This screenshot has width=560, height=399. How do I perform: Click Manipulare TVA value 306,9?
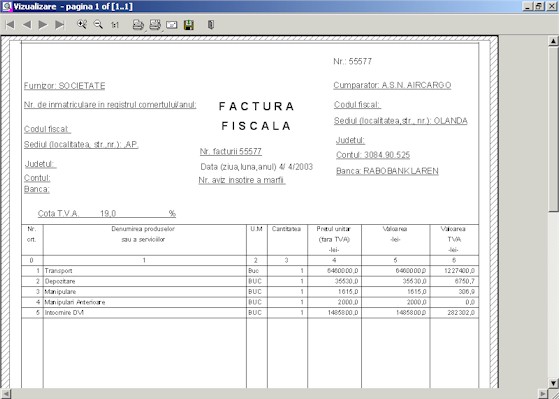click(467, 291)
